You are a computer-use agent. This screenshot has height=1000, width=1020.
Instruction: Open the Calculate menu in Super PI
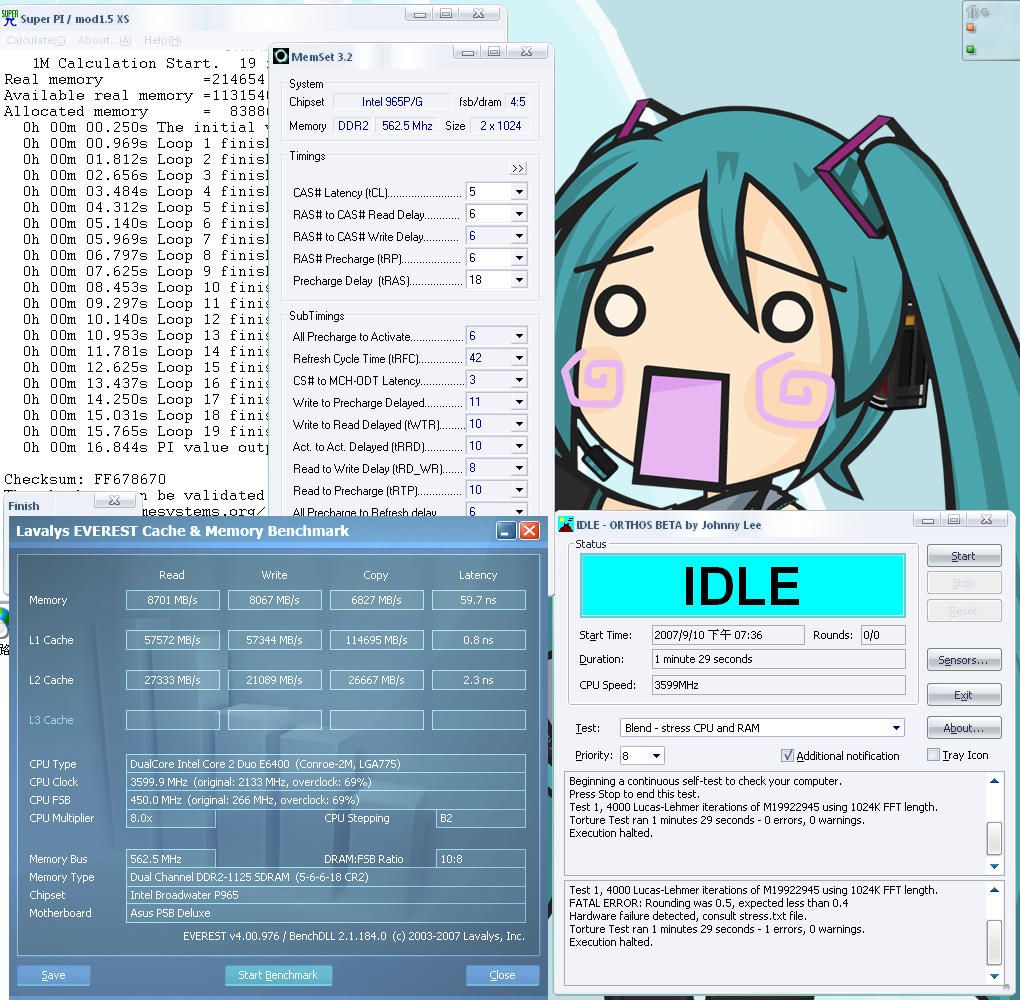[x=35, y=41]
